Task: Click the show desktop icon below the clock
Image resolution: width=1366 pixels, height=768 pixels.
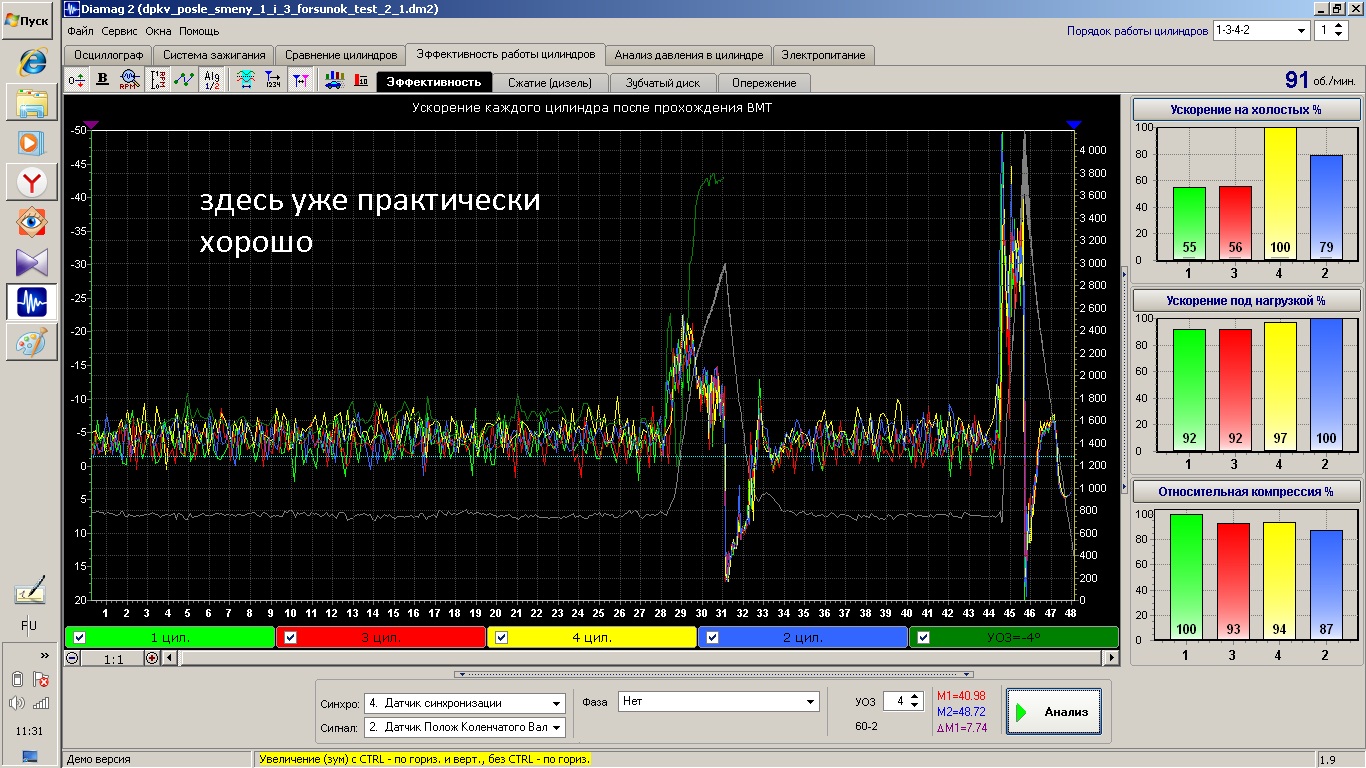Action: [x=29, y=756]
